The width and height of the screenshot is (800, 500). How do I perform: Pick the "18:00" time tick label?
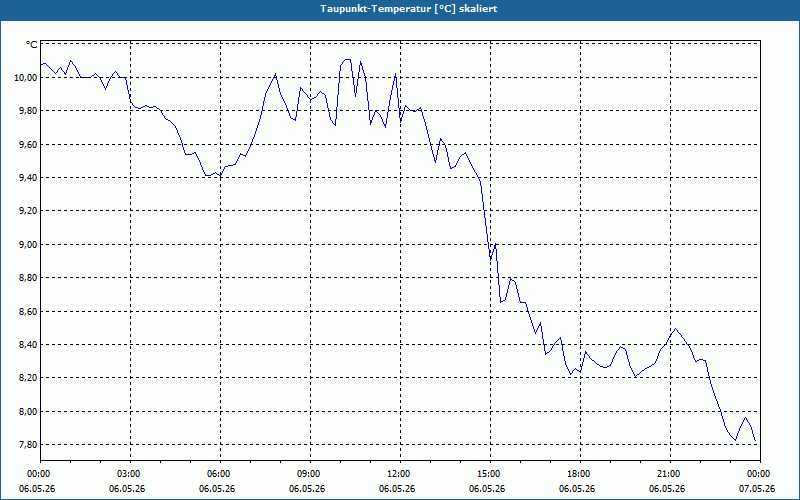(580, 474)
